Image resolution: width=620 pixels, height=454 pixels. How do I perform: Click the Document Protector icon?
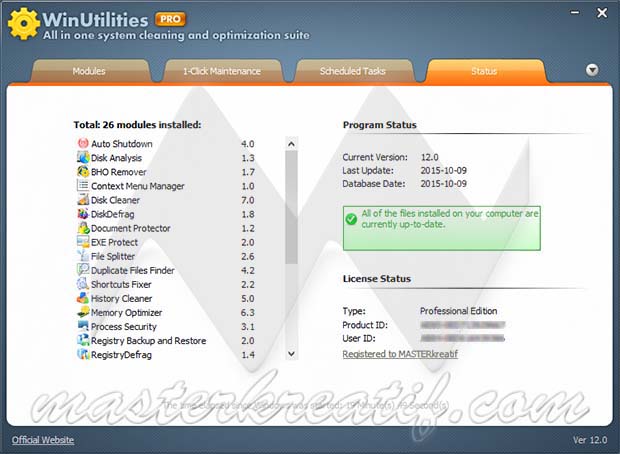[83, 228]
